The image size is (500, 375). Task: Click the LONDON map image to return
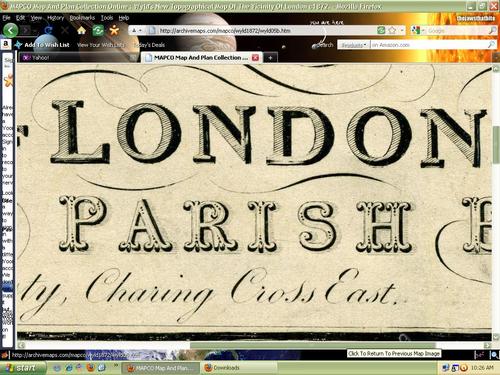click(255, 203)
